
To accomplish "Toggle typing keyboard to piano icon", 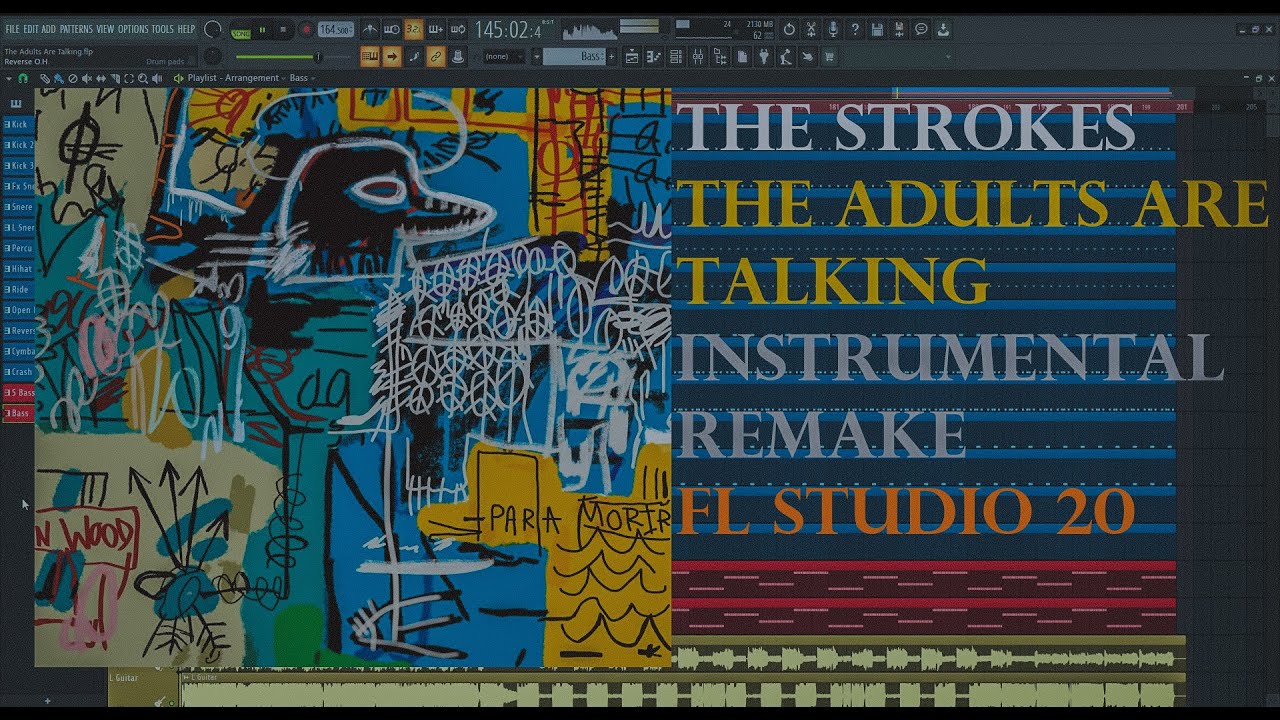I will 370,57.
